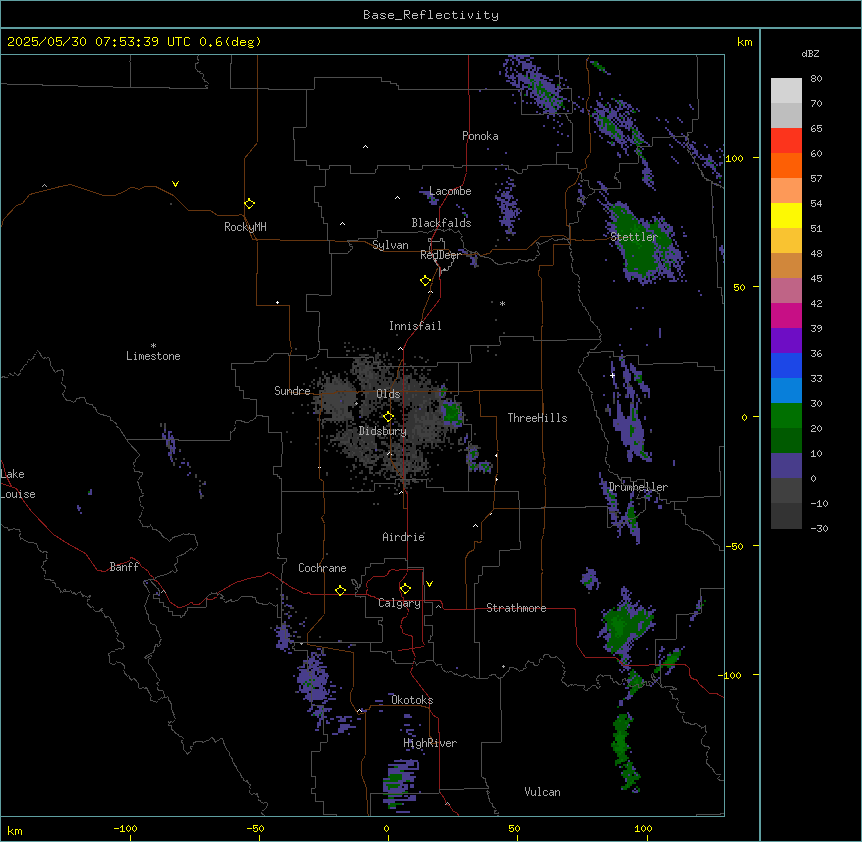Screen dimensions: 862x842
Task: Click the Calgary city label
Action: (x=399, y=603)
